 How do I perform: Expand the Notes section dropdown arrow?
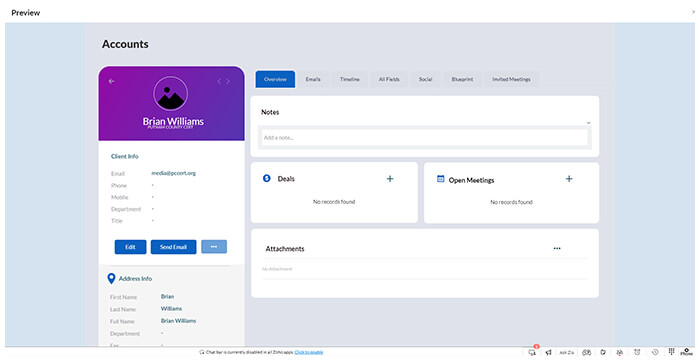click(588, 123)
